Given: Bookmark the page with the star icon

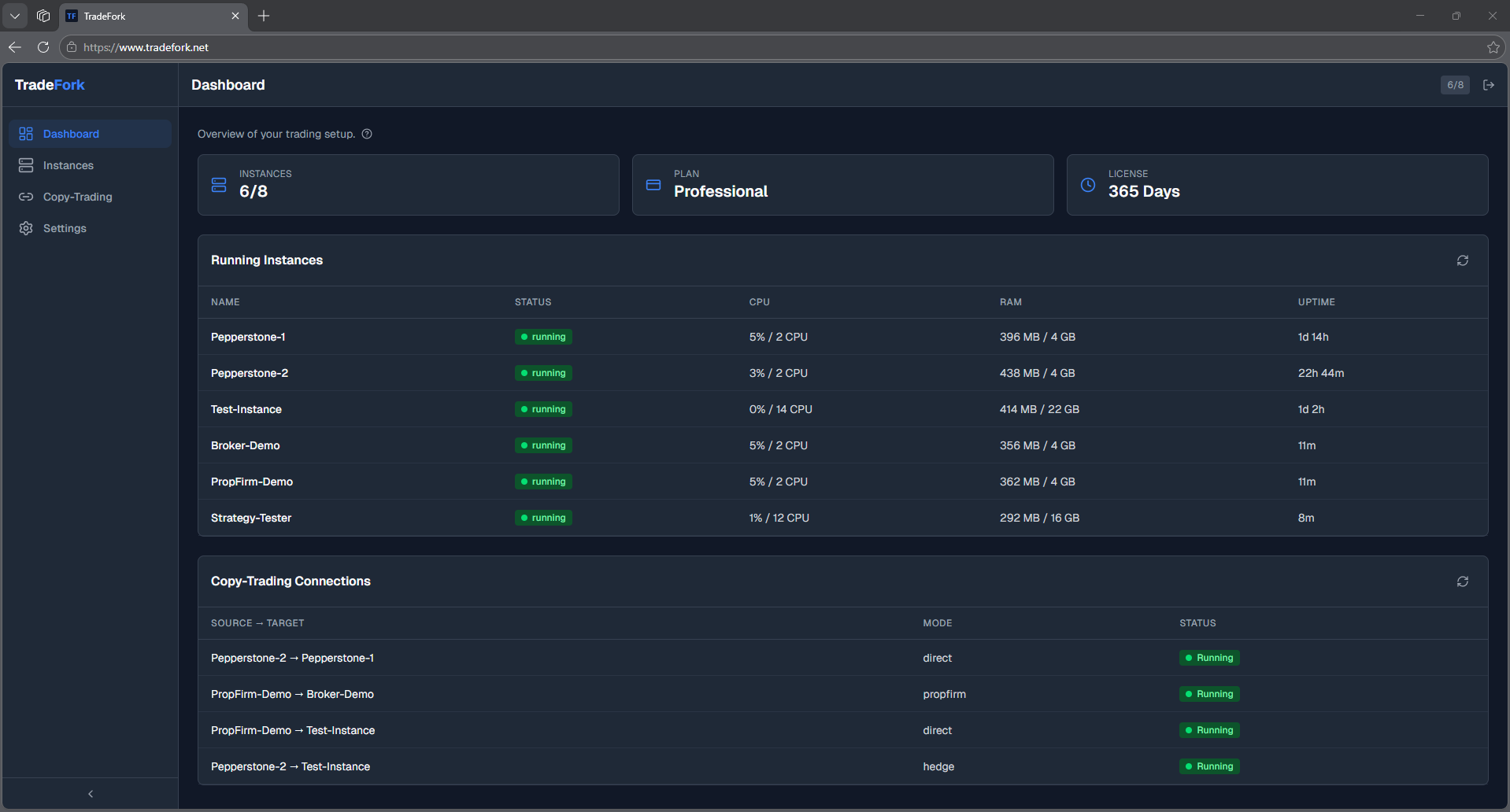Looking at the screenshot, I should pos(1493,47).
